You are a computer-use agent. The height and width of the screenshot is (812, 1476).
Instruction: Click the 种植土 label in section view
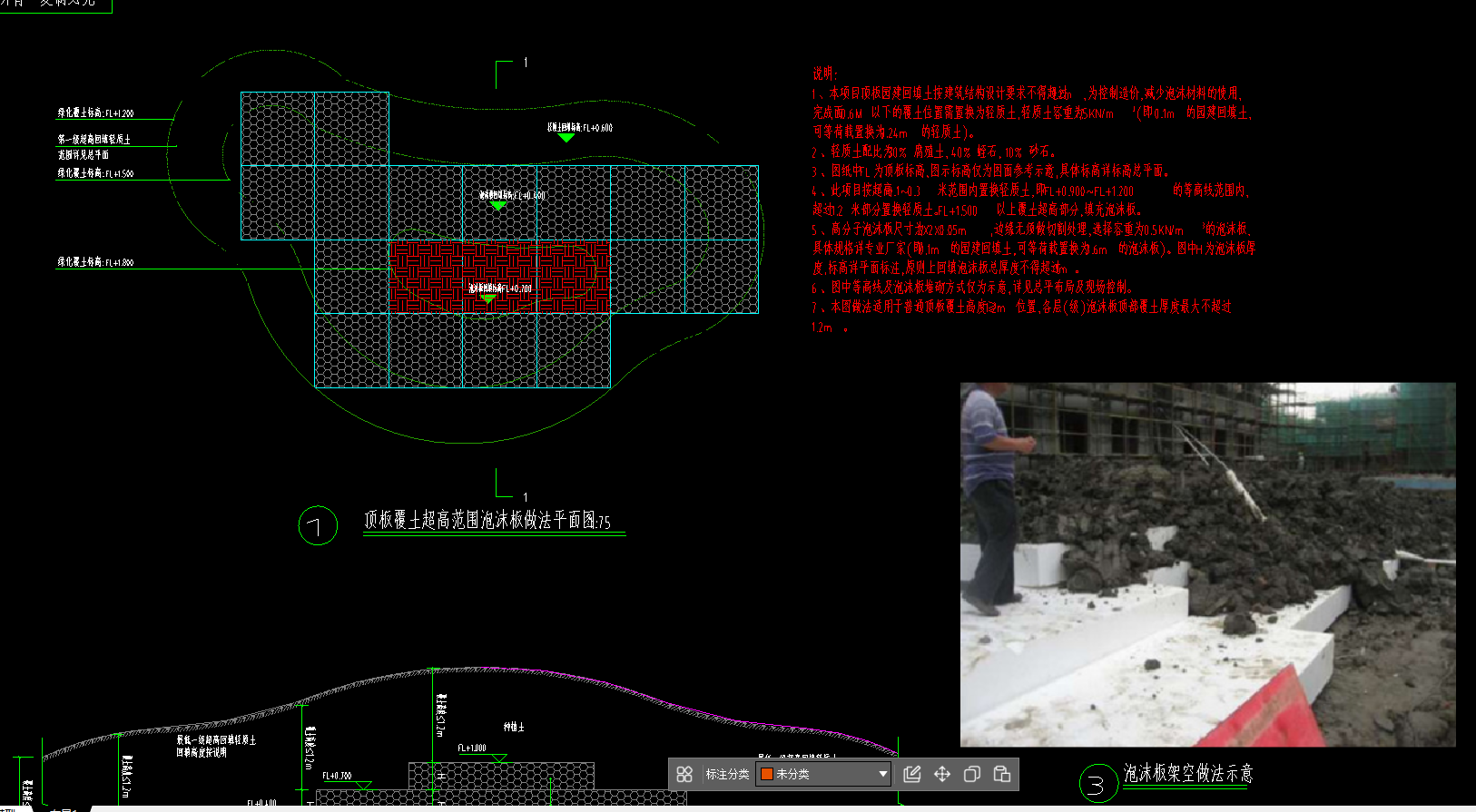pos(514,727)
